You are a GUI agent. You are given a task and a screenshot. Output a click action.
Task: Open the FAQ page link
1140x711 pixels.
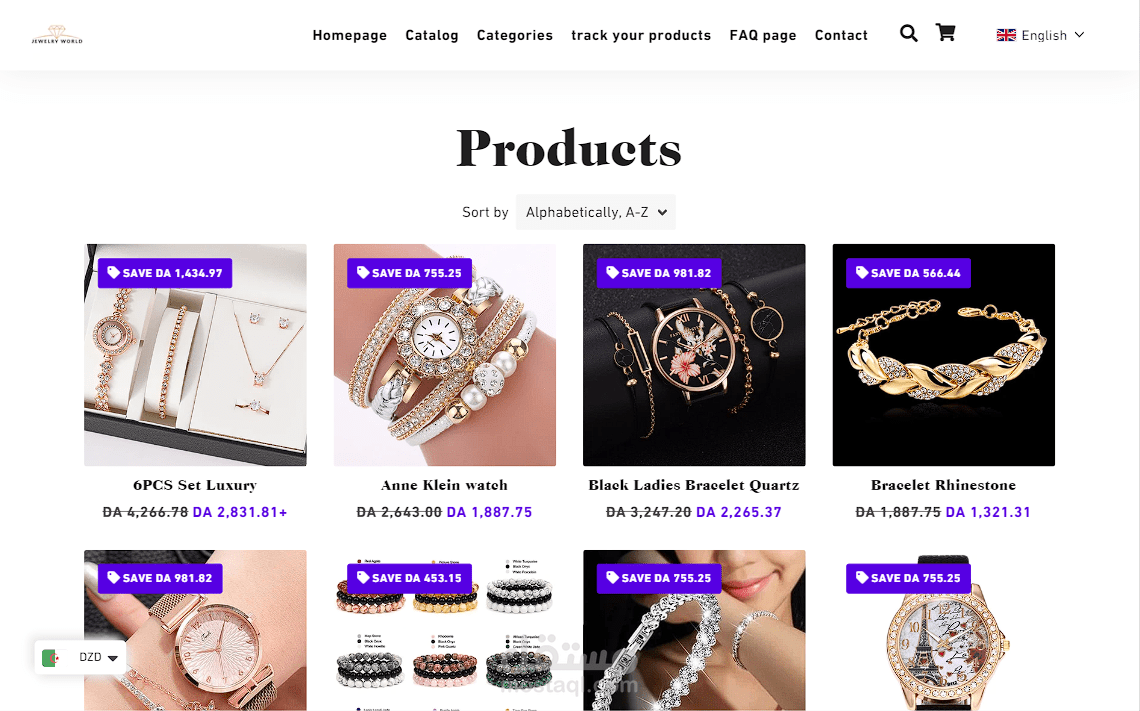point(763,35)
